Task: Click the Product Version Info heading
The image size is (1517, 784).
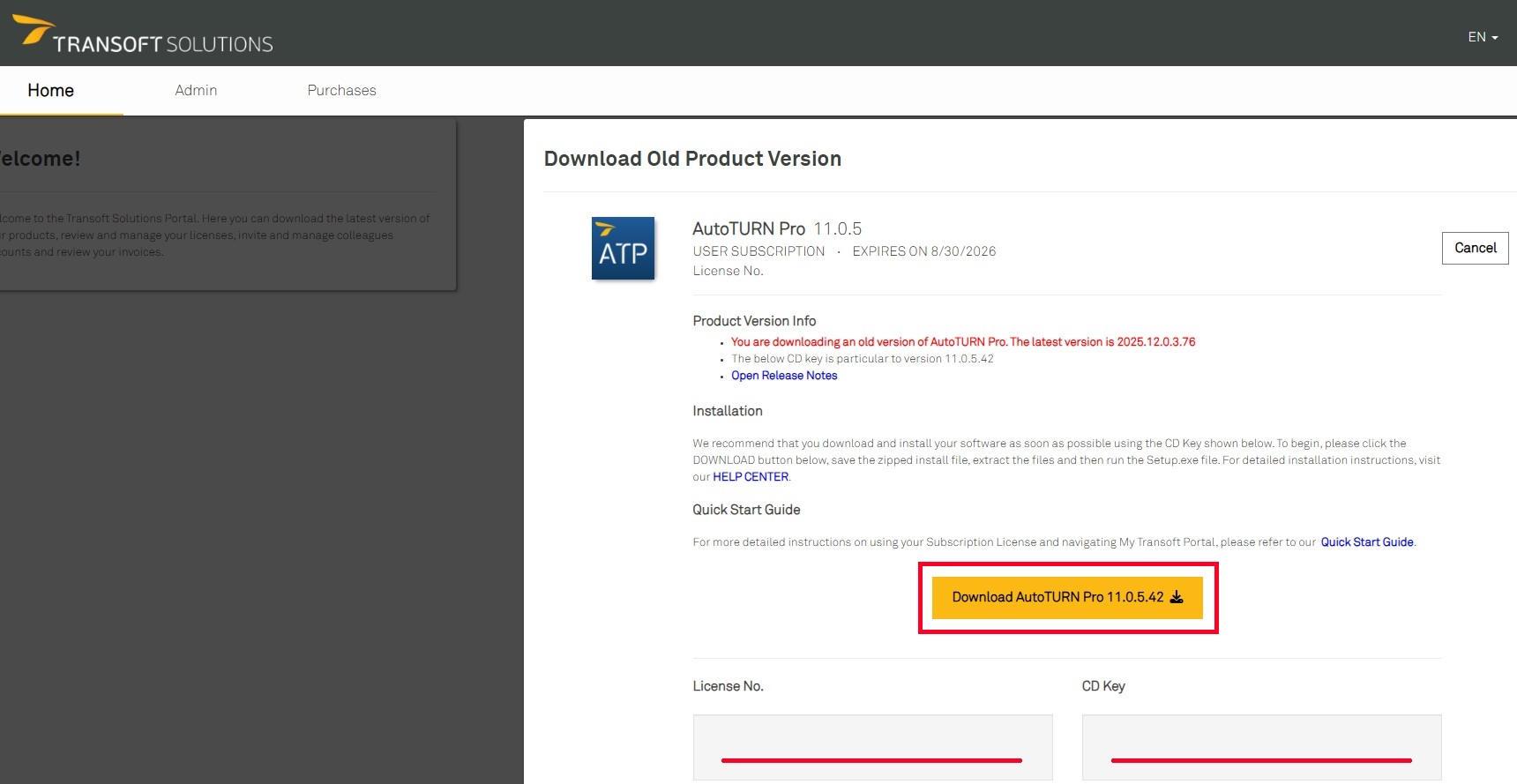Action: pyautogui.click(x=754, y=321)
